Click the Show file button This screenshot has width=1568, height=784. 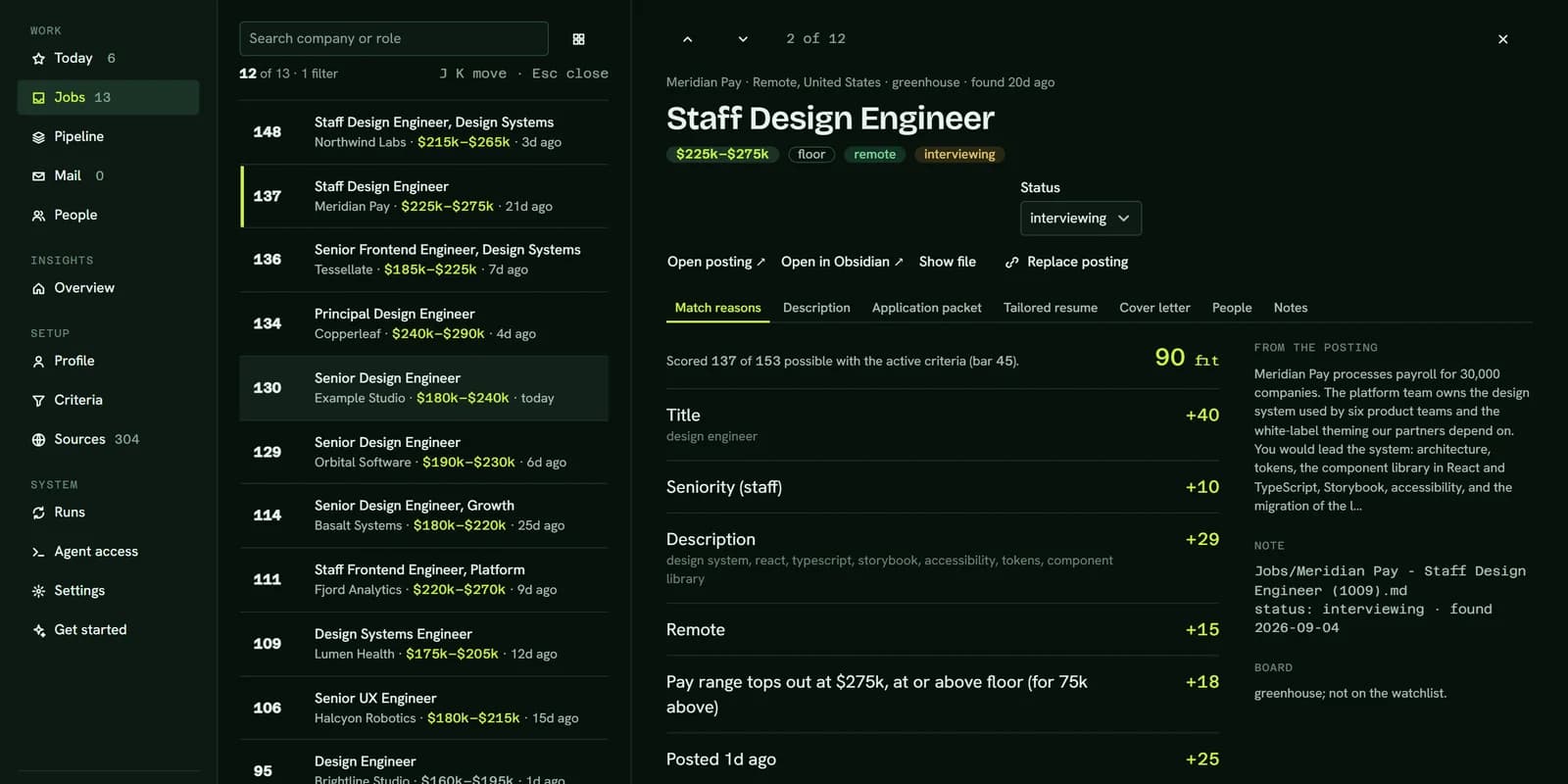pyautogui.click(x=947, y=262)
